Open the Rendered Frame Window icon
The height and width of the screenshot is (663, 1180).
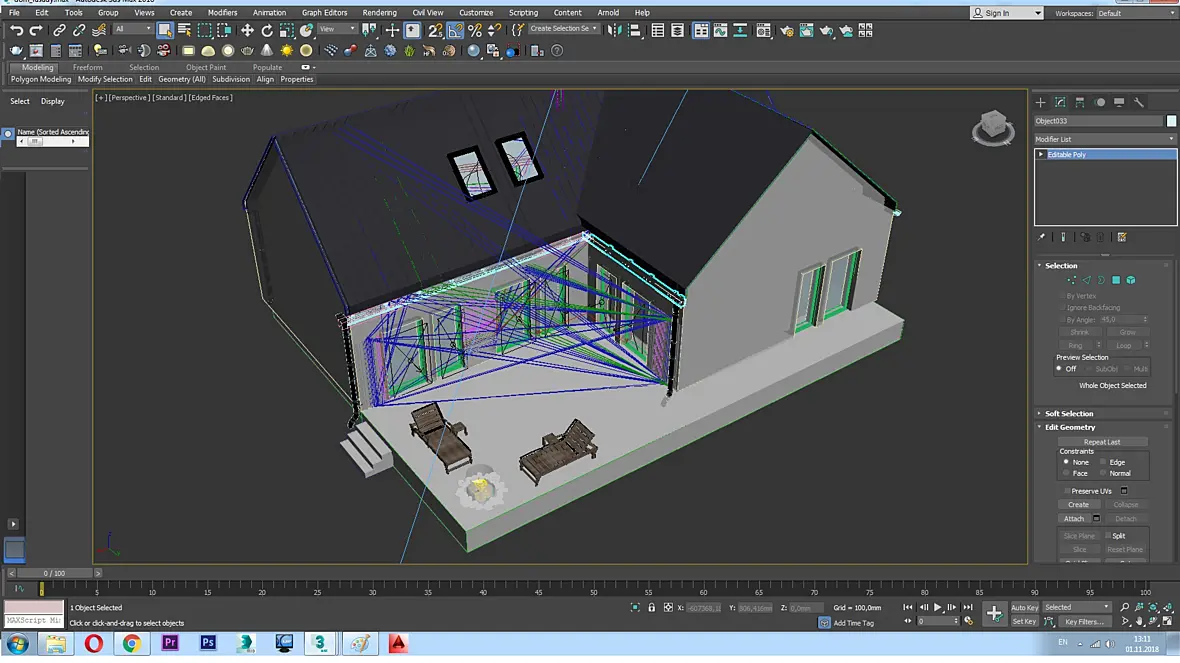[806, 31]
